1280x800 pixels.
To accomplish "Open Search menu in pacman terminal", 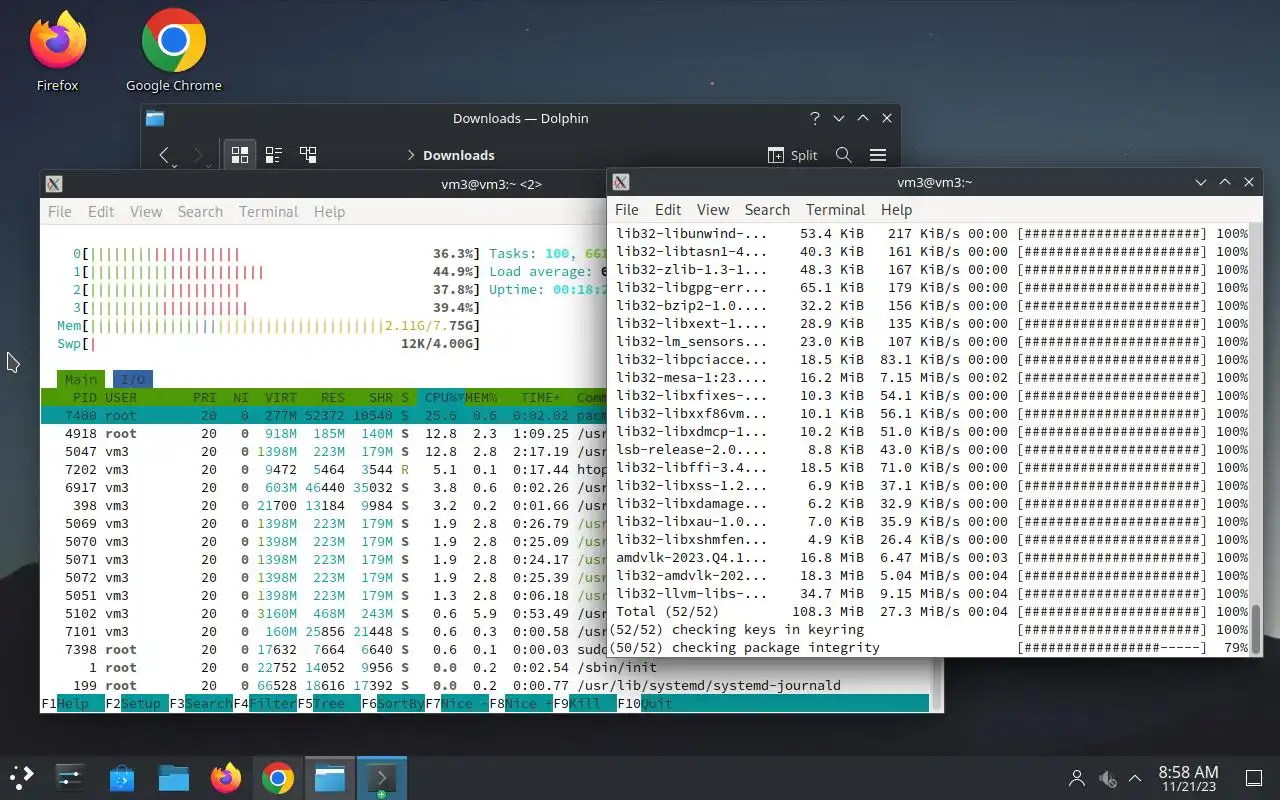I will coord(767,209).
